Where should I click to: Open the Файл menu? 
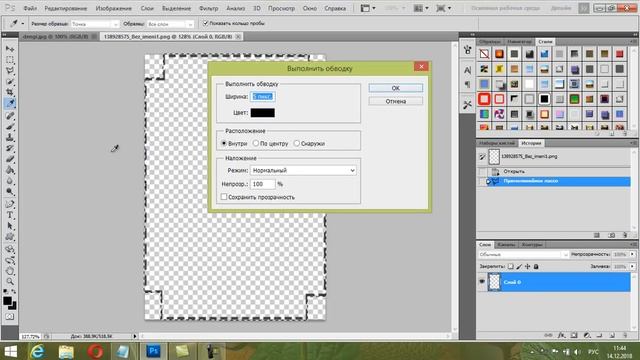click(30, 8)
